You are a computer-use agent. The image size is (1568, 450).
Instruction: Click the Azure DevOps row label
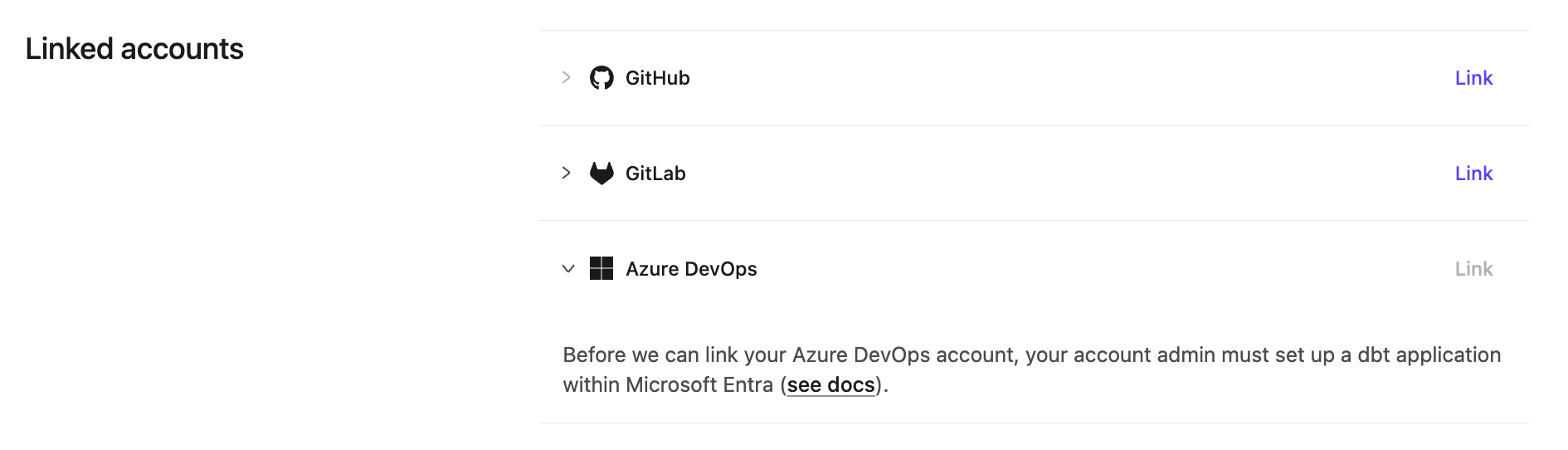click(691, 269)
